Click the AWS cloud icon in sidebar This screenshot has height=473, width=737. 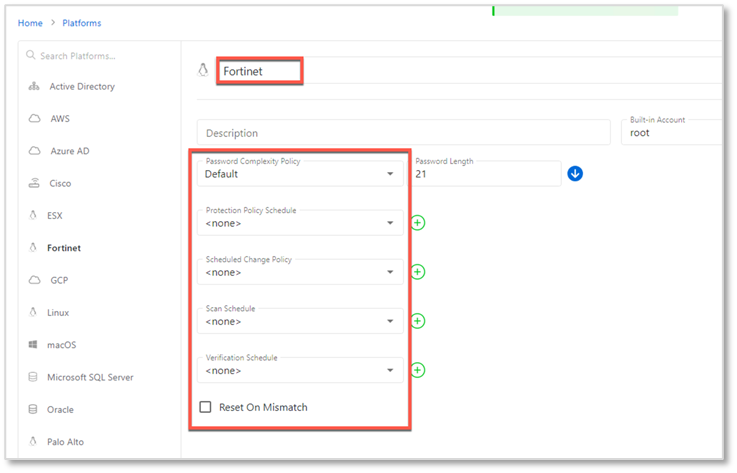click(34, 119)
